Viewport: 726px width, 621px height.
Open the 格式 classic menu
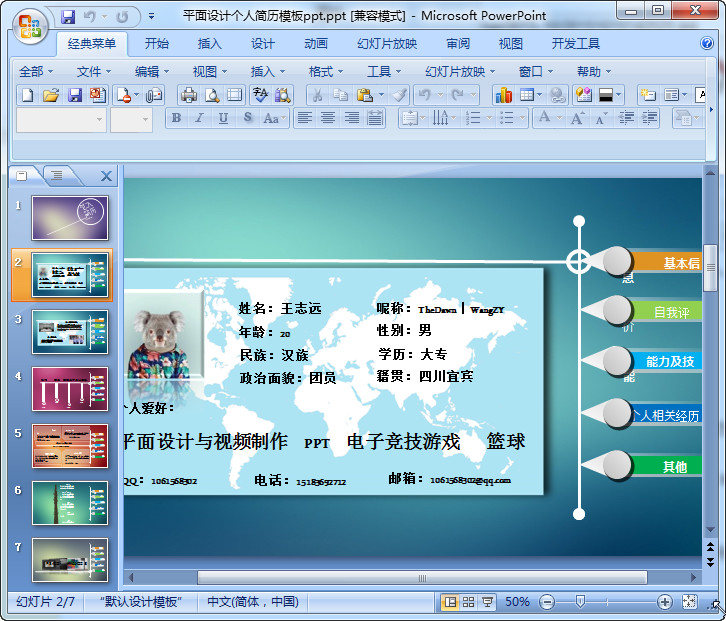[x=325, y=72]
